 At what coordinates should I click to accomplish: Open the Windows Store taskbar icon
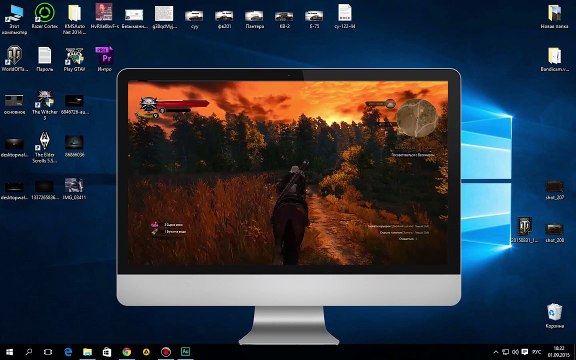(107, 352)
